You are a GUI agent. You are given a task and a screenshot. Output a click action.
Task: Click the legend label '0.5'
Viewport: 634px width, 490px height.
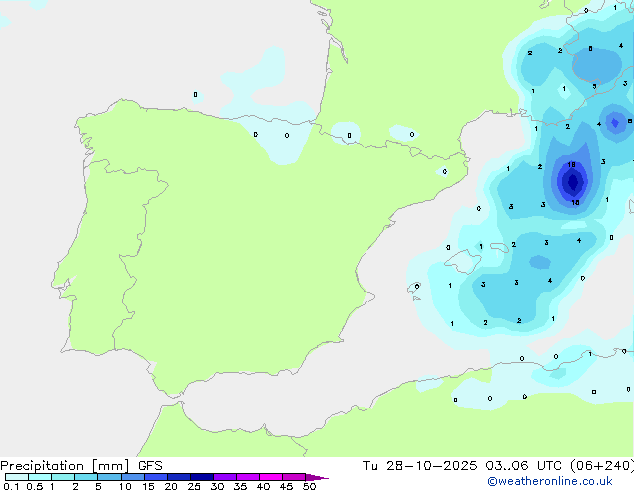tap(34, 486)
